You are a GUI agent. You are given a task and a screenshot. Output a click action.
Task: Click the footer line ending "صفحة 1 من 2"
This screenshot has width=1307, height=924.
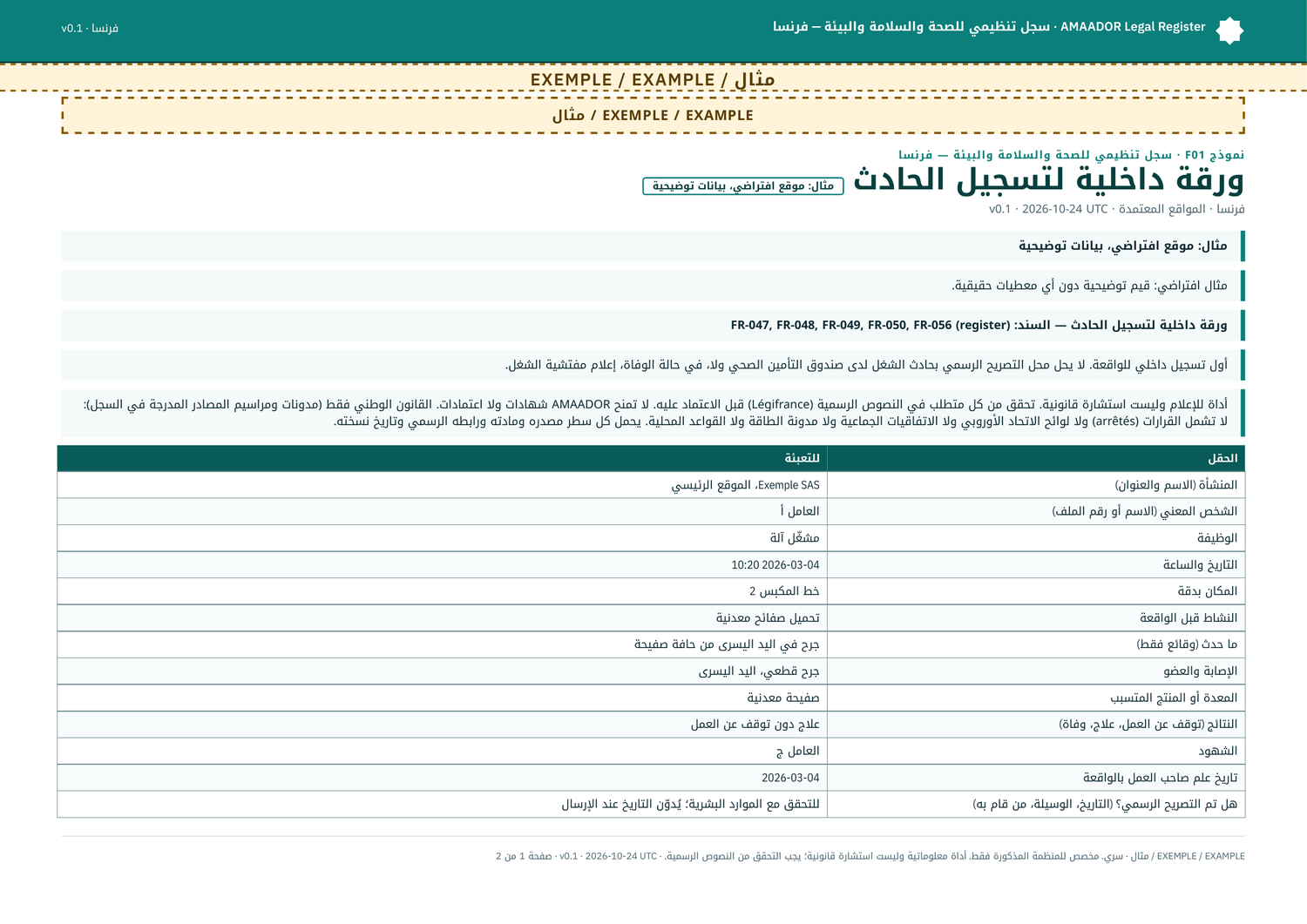870,856
